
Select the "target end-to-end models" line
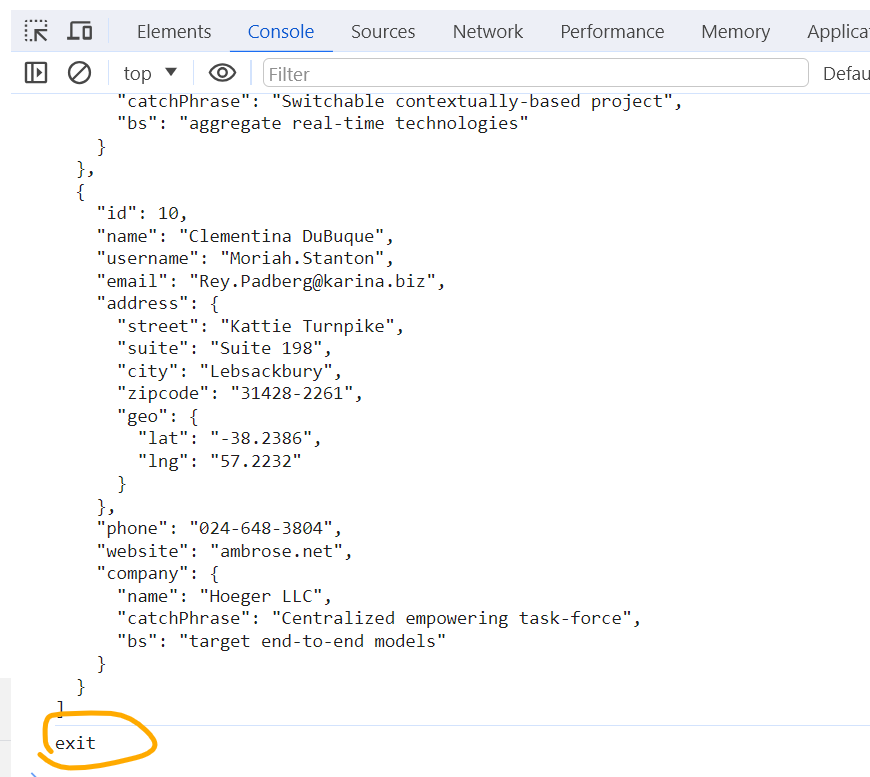pyautogui.click(x=281, y=641)
